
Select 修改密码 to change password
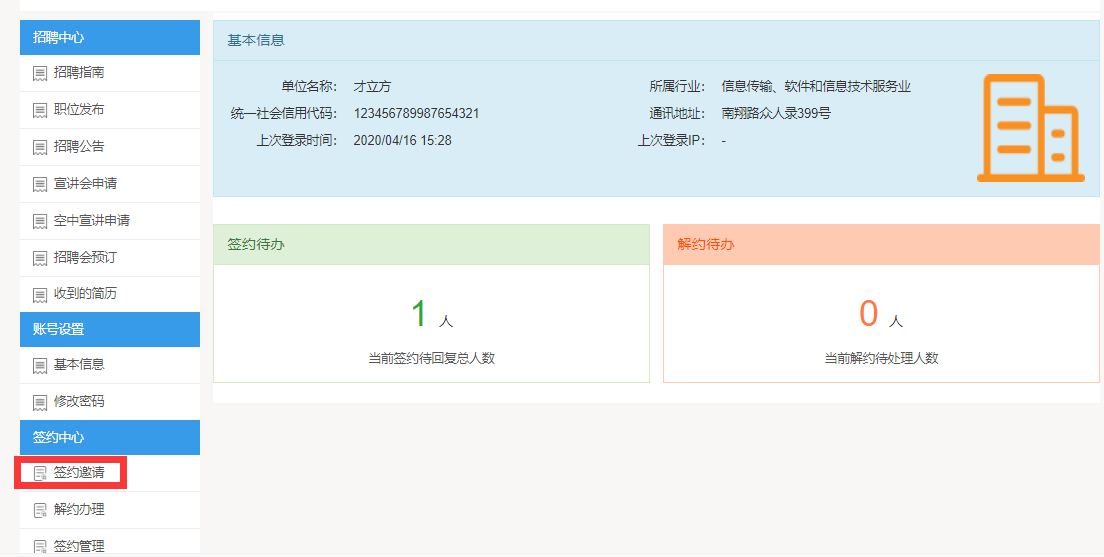click(x=78, y=402)
